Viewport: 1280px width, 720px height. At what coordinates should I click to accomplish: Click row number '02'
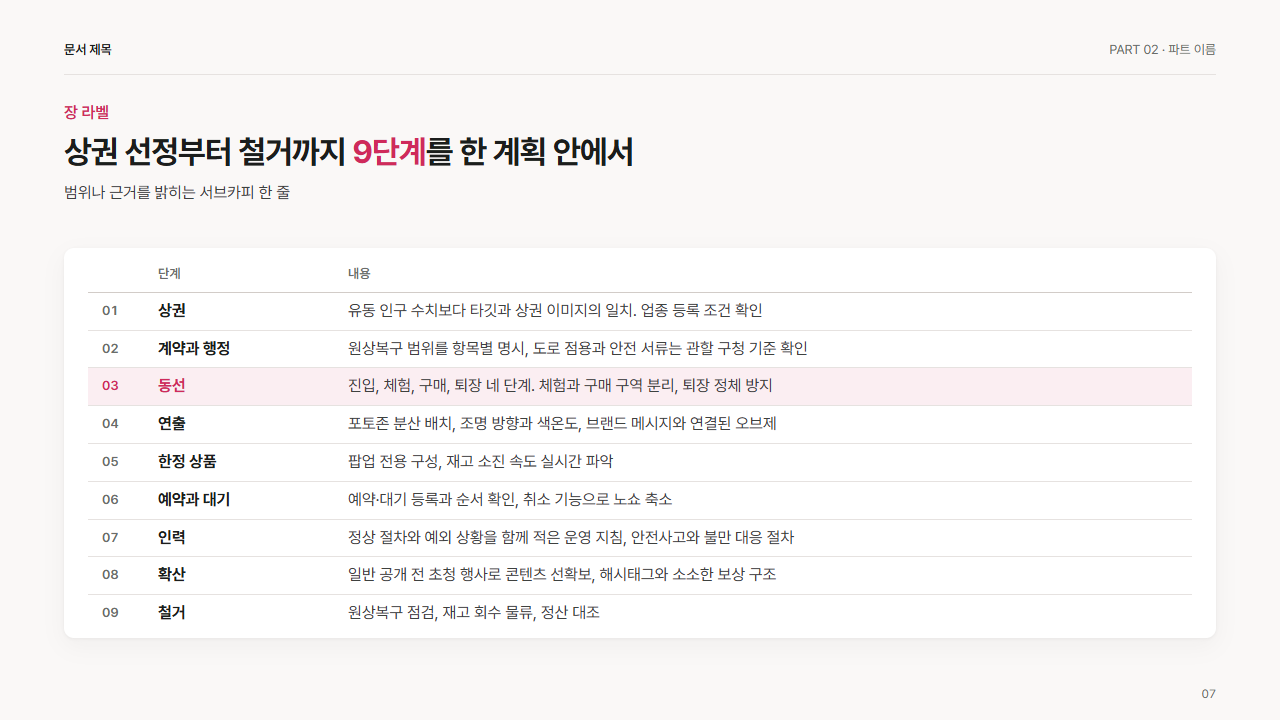point(110,349)
